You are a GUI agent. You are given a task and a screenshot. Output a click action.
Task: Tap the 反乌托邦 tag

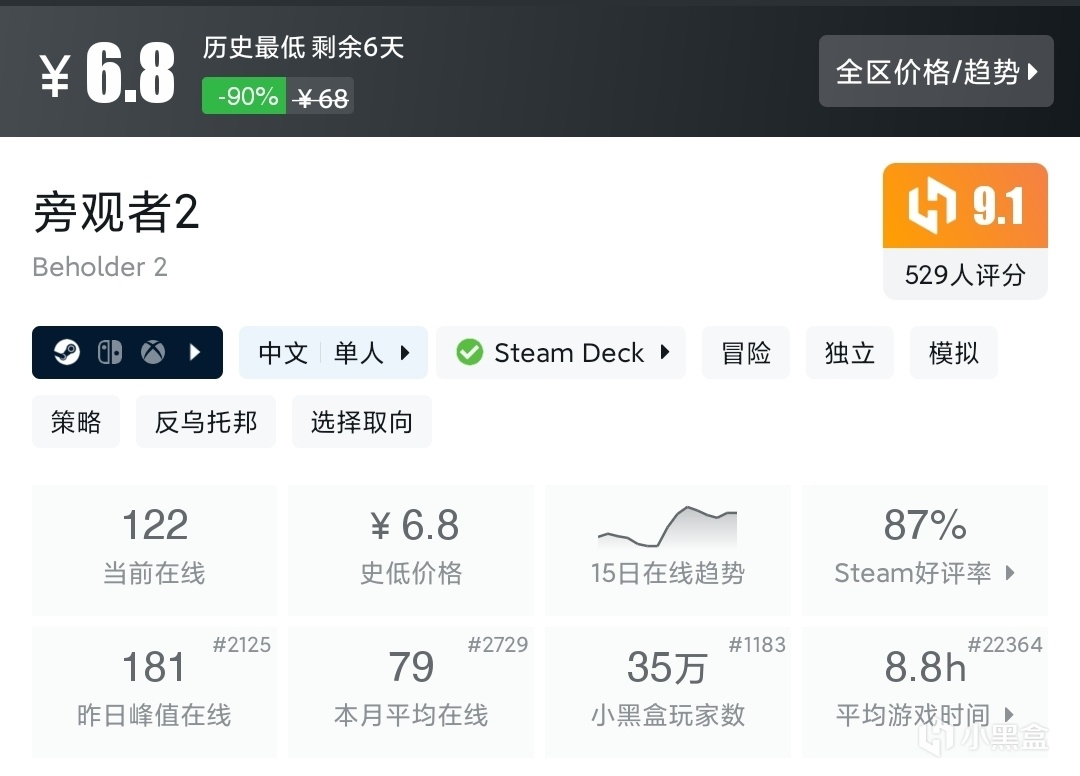pos(206,421)
